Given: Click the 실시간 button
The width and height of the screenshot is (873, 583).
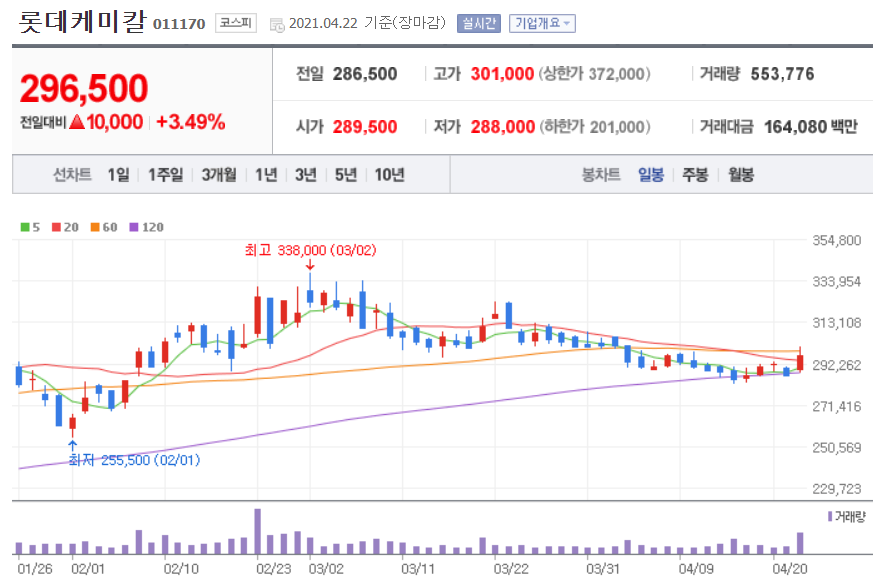Looking at the screenshot, I should click(x=479, y=23).
